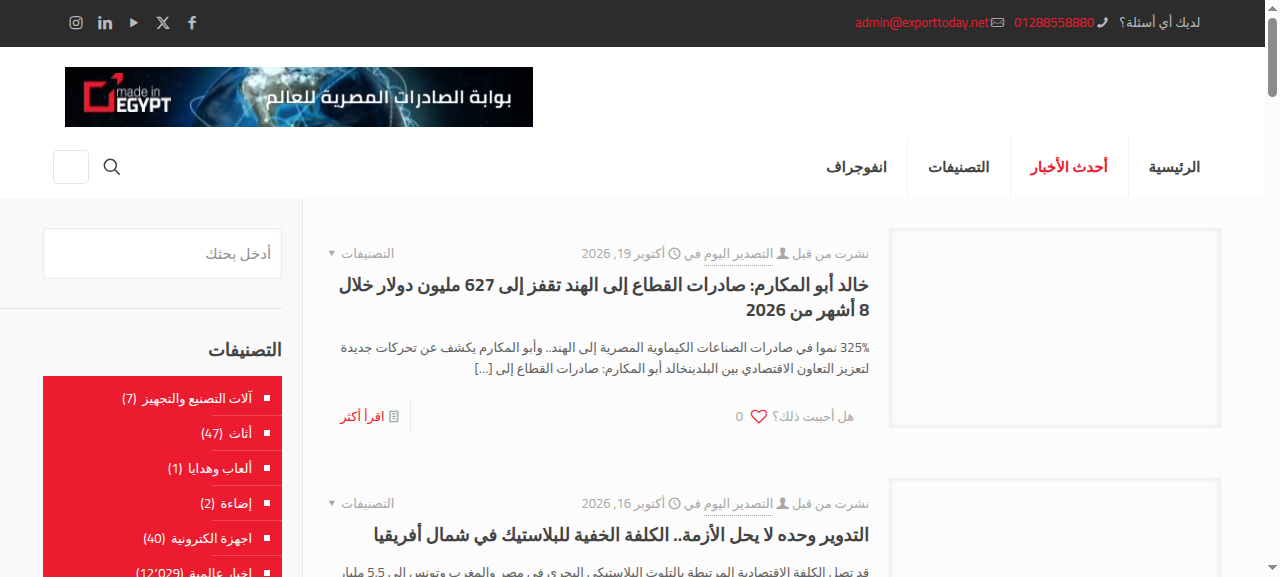Email admin@exporttoday.net

point(922,23)
